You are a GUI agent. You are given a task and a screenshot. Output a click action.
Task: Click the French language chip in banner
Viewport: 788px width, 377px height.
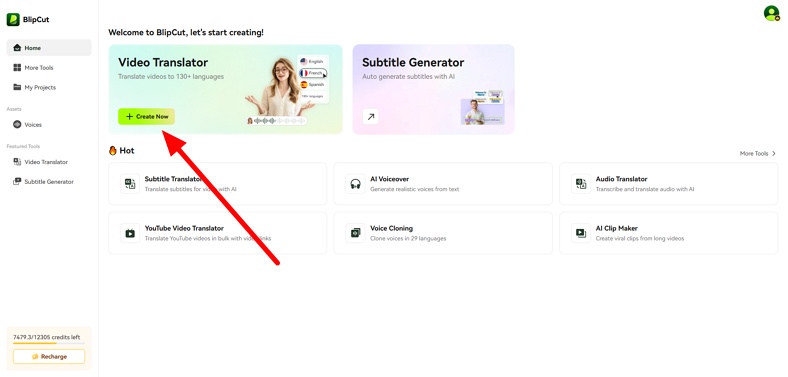pos(313,73)
